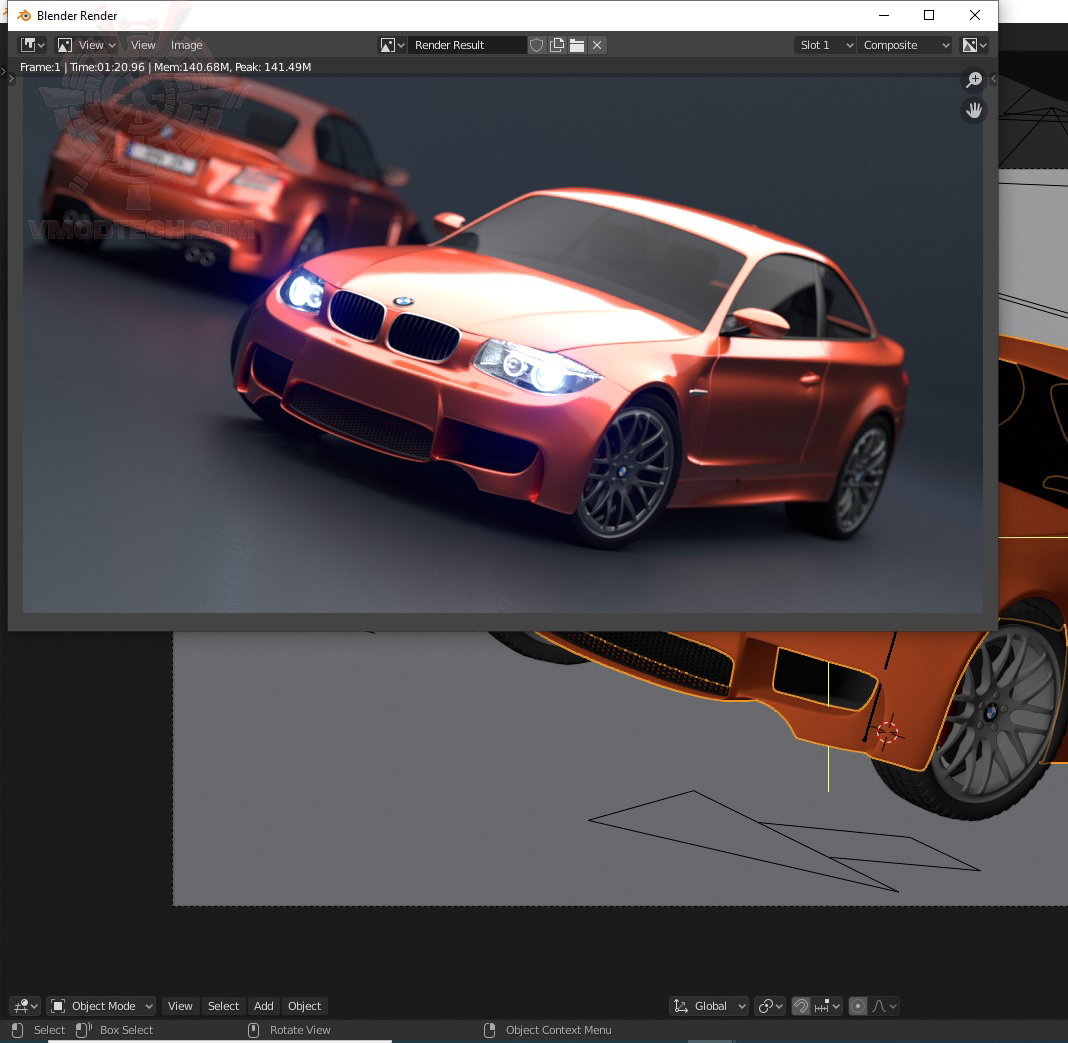Open the editor type selector in the render window
Viewport: 1068px width, 1043px height.
click(x=32, y=45)
